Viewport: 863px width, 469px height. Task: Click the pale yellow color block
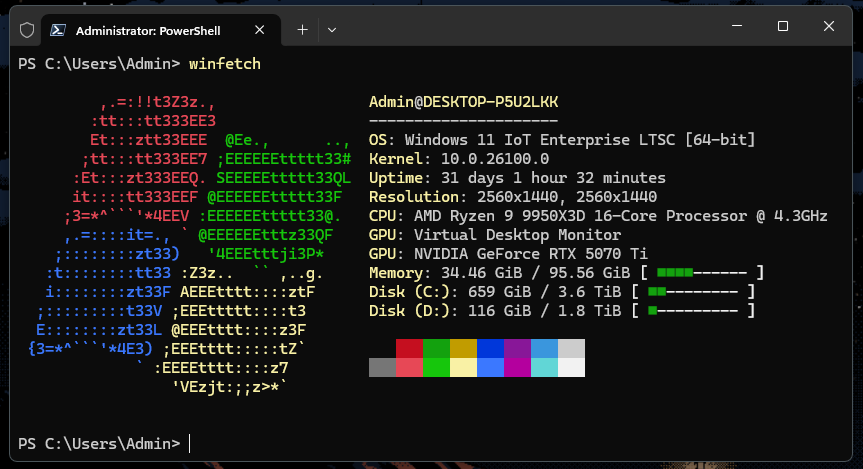click(463, 368)
